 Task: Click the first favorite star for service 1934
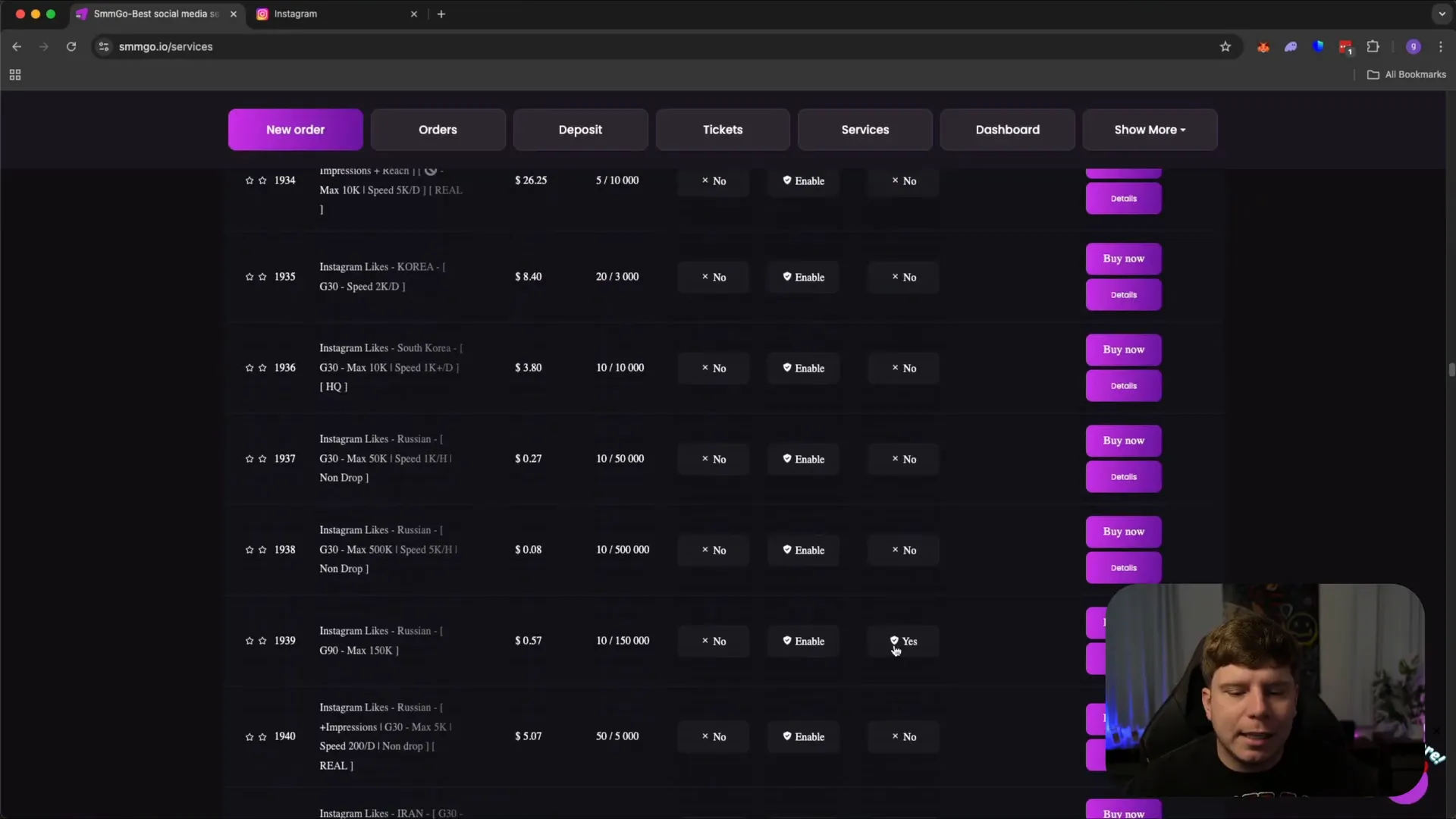(x=249, y=180)
